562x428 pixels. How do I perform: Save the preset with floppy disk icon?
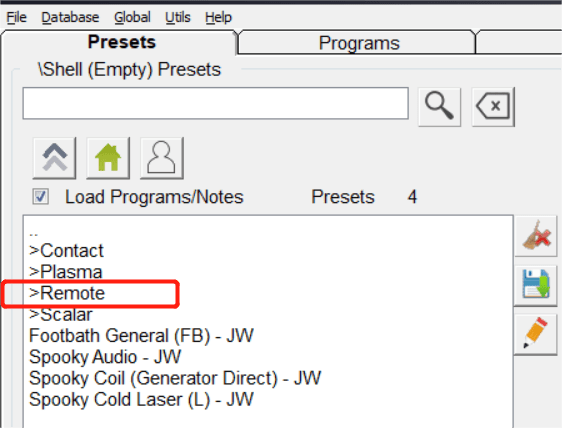536,285
